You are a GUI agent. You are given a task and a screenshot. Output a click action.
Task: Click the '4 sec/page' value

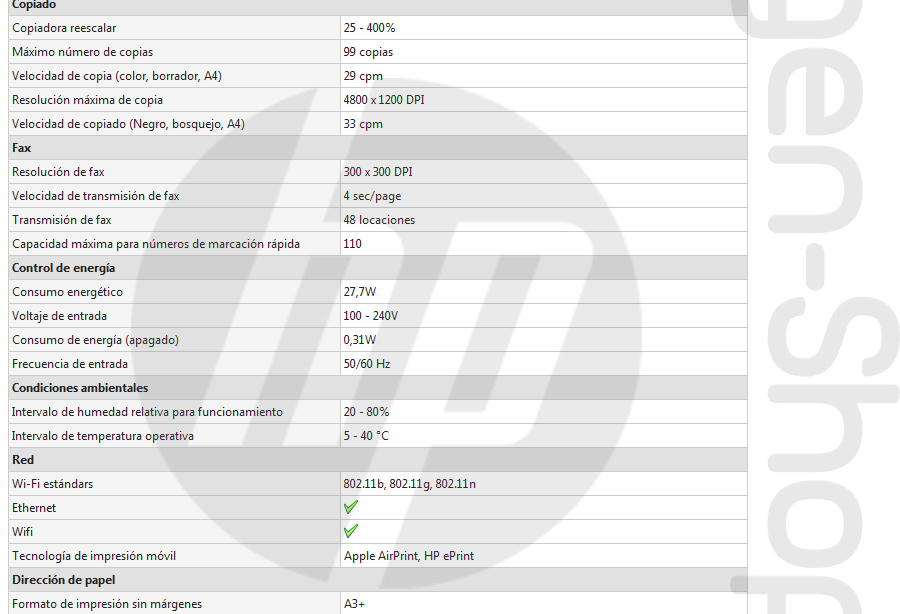click(372, 196)
